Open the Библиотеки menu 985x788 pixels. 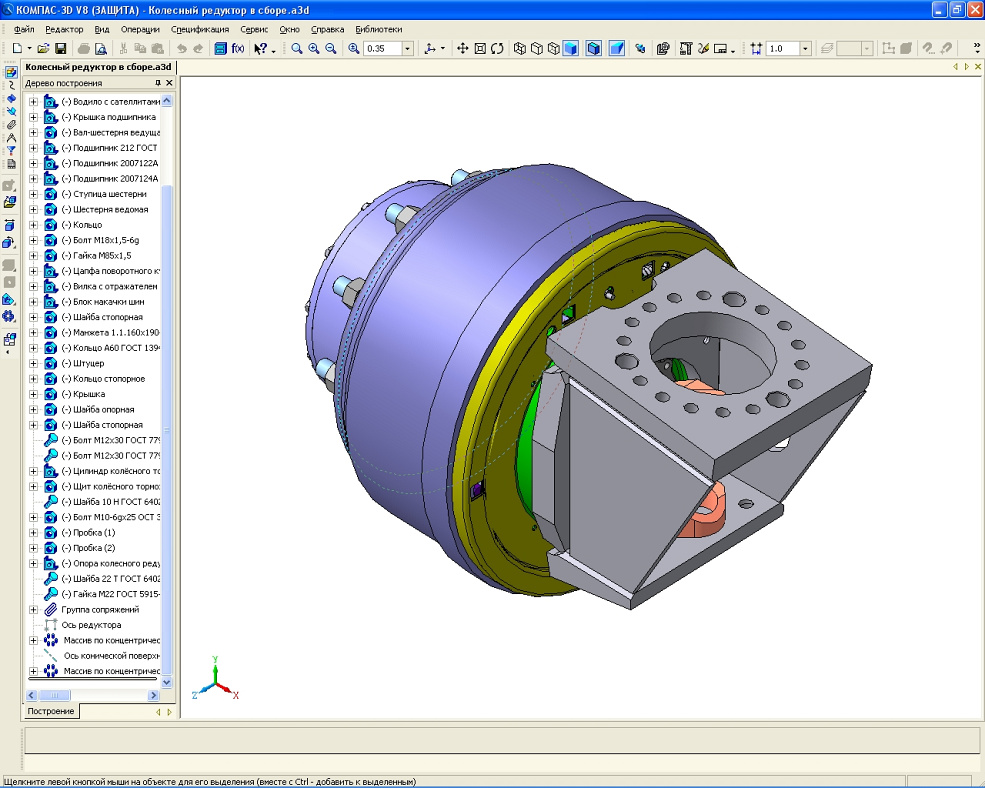point(379,30)
